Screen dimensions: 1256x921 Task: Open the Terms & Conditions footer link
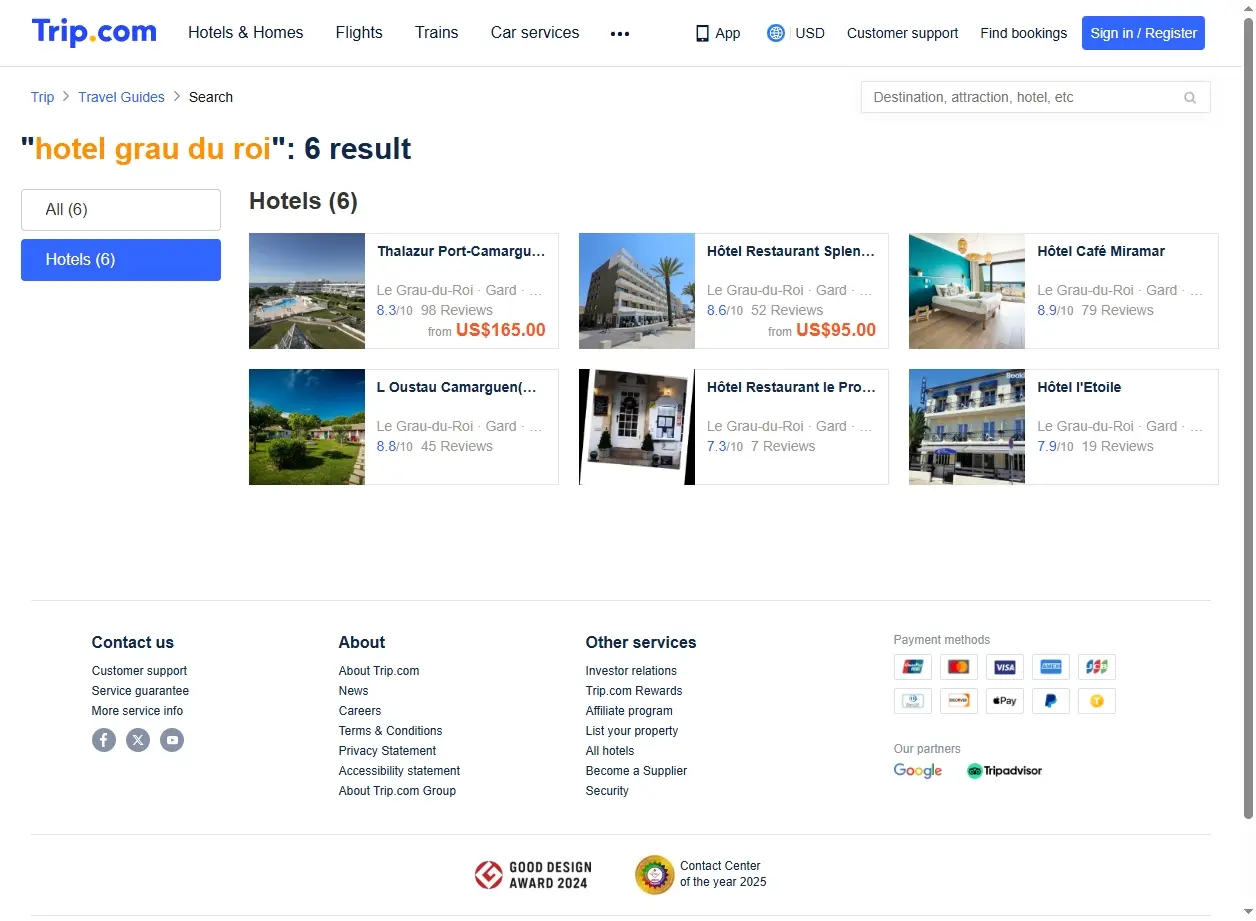pyautogui.click(x=390, y=731)
